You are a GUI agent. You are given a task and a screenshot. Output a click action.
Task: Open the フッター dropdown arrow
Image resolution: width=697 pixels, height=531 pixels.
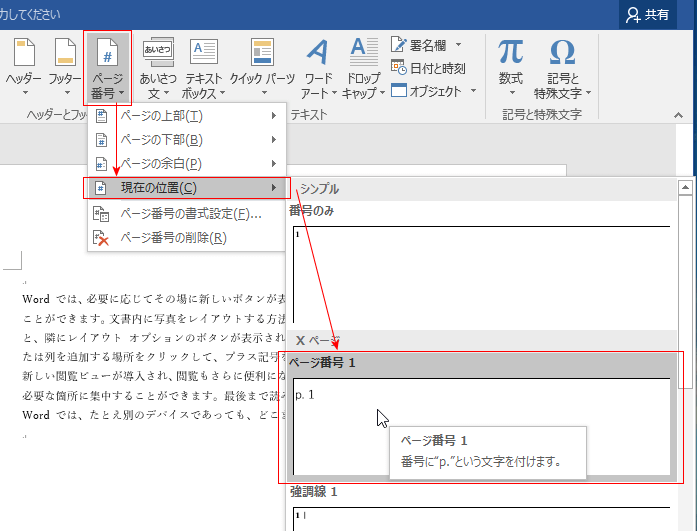click(67, 93)
